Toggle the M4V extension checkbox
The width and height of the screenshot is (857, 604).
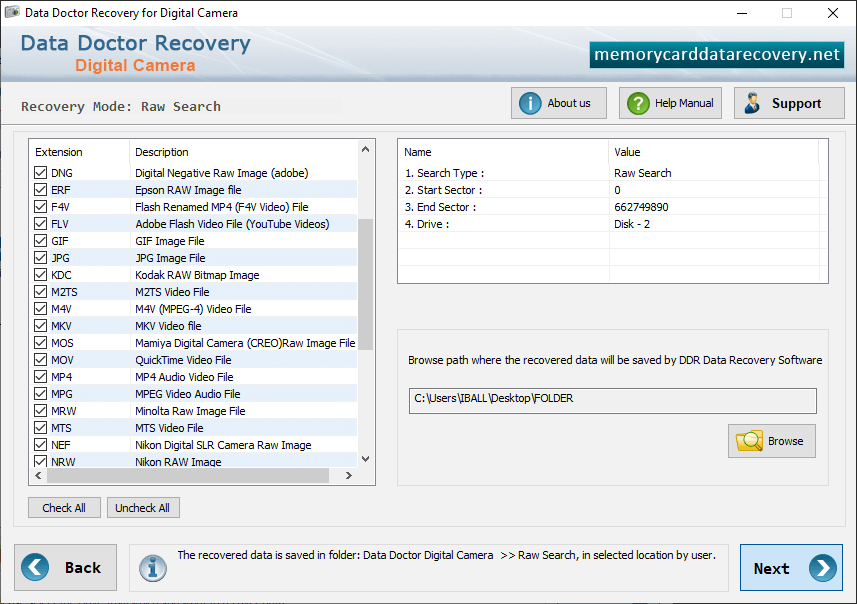(x=40, y=308)
